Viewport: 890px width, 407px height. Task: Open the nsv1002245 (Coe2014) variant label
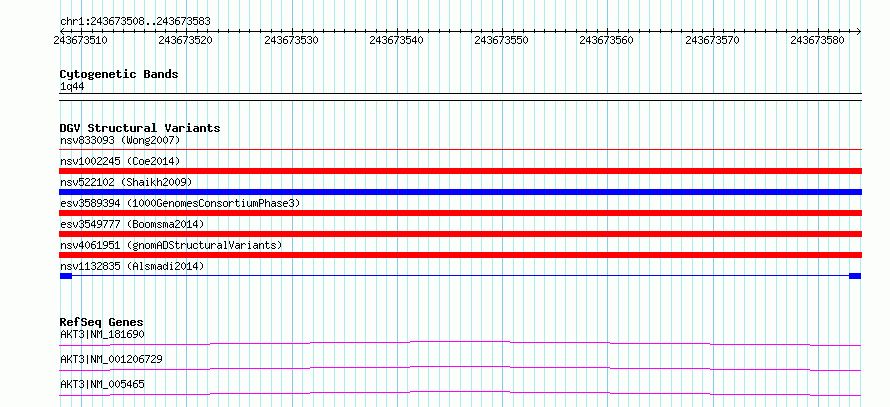[x=120, y=161]
